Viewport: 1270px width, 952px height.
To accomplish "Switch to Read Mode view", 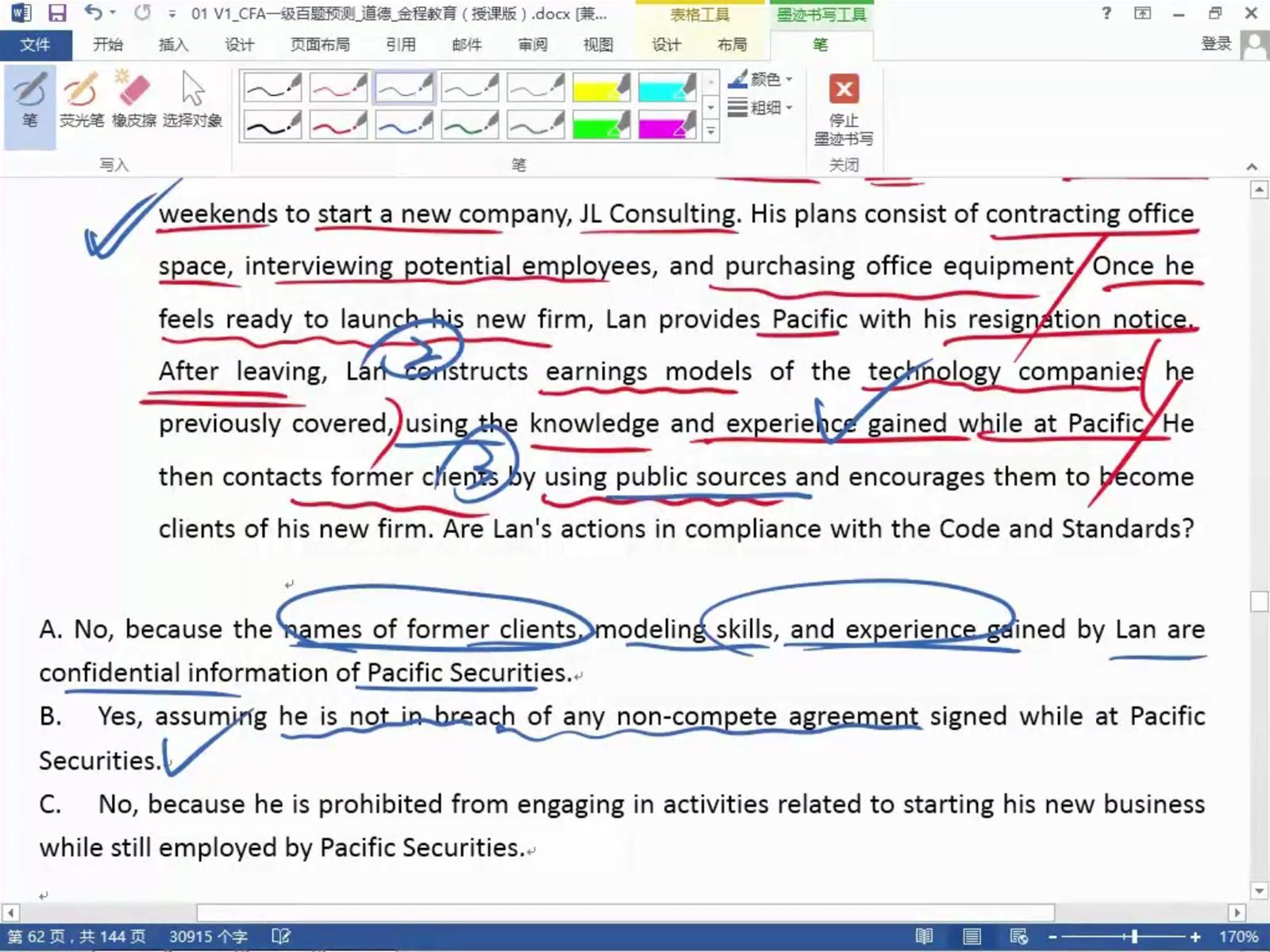I will click(x=924, y=937).
